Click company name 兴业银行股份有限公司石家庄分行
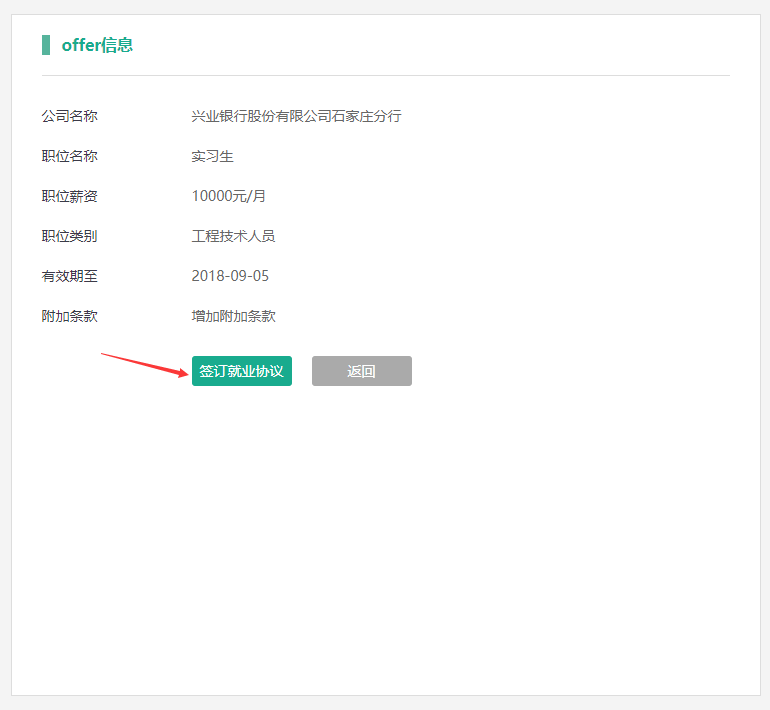 tap(296, 116)
